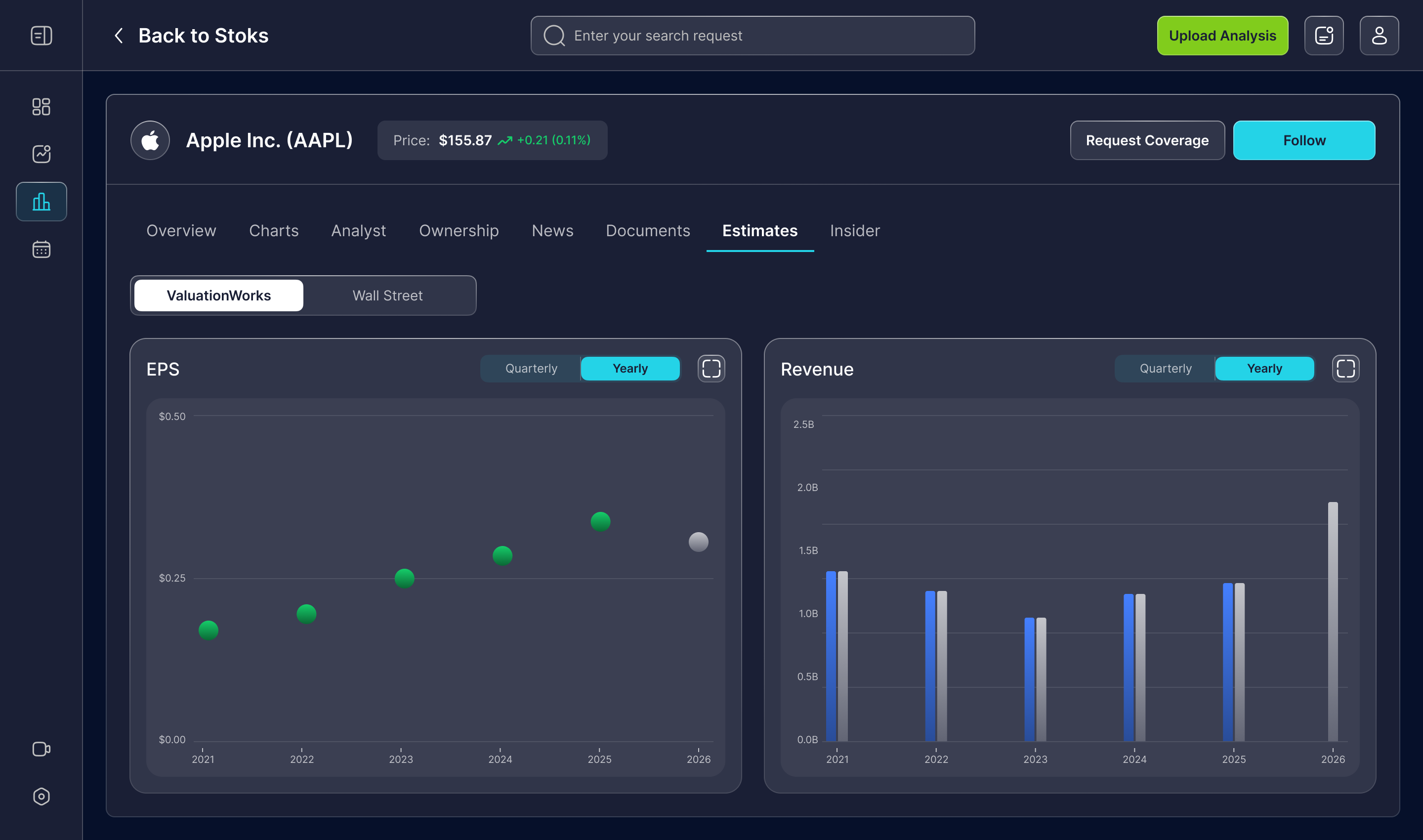Select the Ownership tab
Screen dimensions: 1423x840
coord(459,230)
